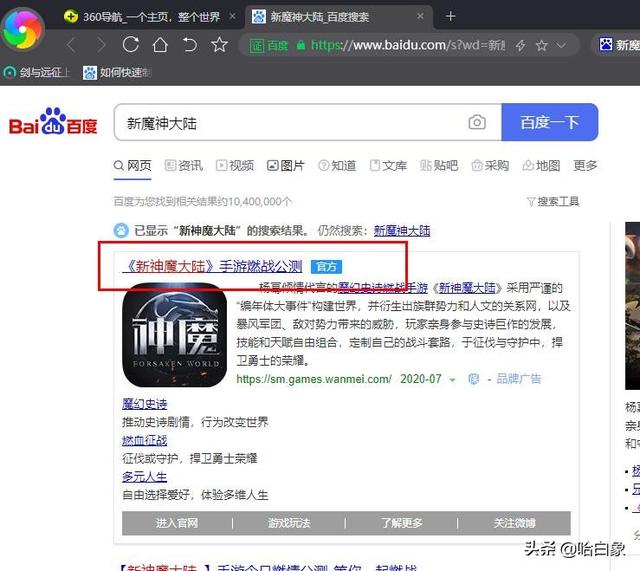The width and height of the screenshot is (640, 571).
Task: Open the 《新神魔大陆》 link in the description
Action: click(467, 288)
